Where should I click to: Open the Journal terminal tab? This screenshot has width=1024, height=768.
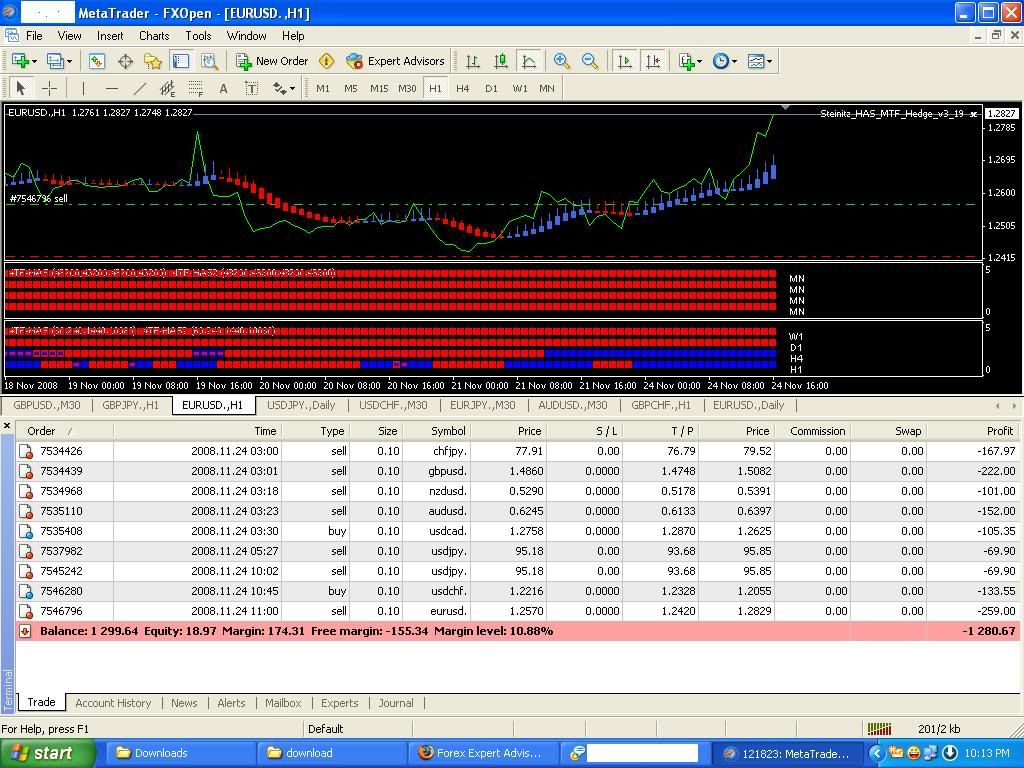pyautogui.click(x=396, y=703)
